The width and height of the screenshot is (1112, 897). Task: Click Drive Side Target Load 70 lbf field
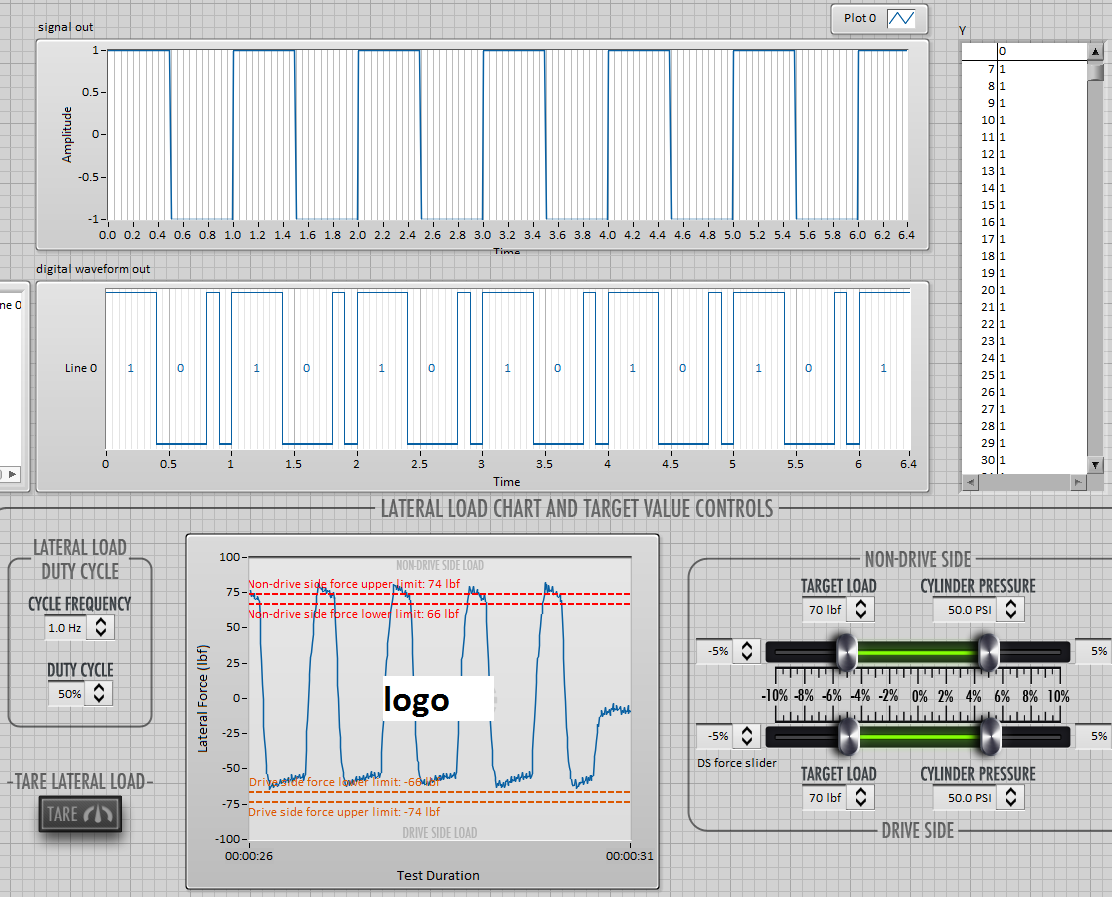pyautogui.click(x=825, y=798)
